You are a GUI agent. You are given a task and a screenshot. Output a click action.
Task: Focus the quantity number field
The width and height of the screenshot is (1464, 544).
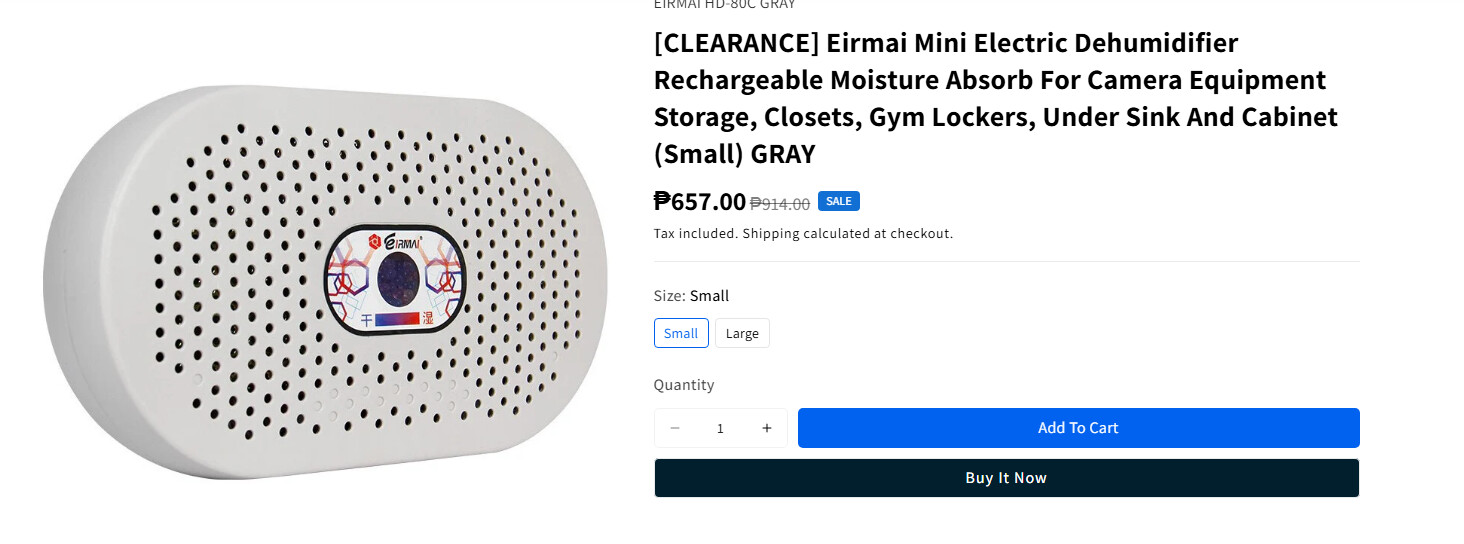click(720, 428)
